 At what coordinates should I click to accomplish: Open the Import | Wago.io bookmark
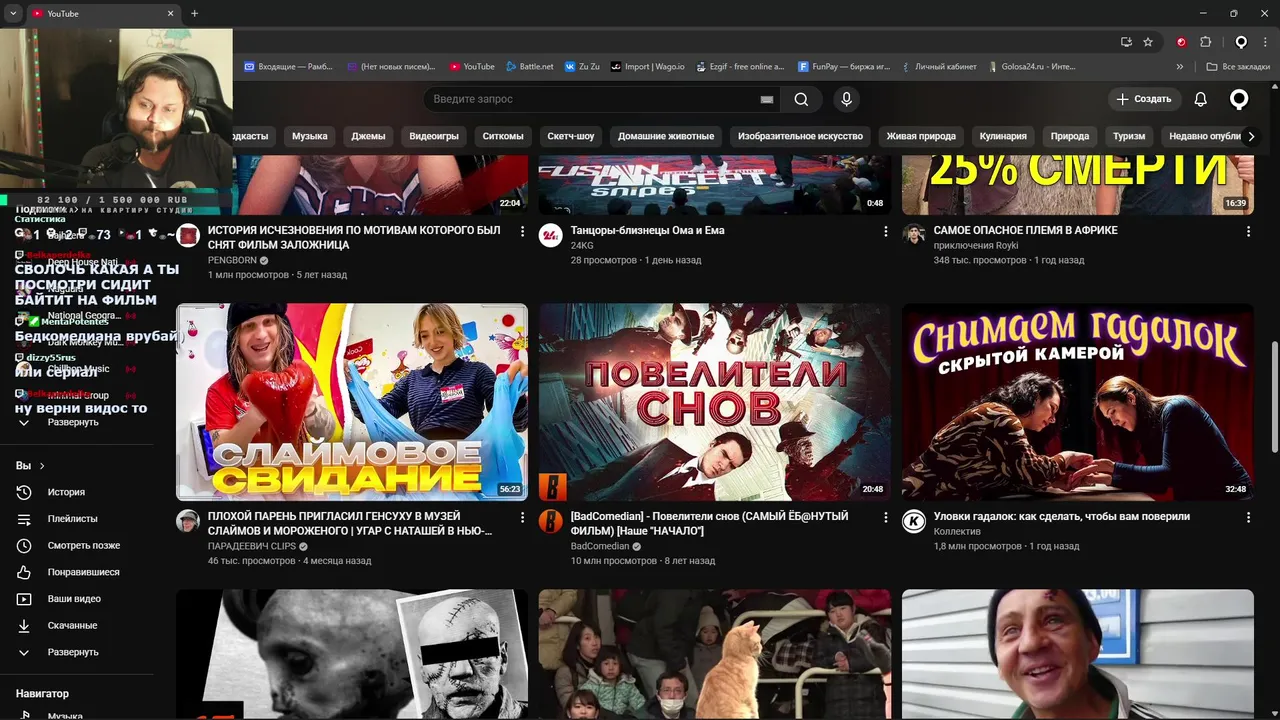tap(648, 67)
